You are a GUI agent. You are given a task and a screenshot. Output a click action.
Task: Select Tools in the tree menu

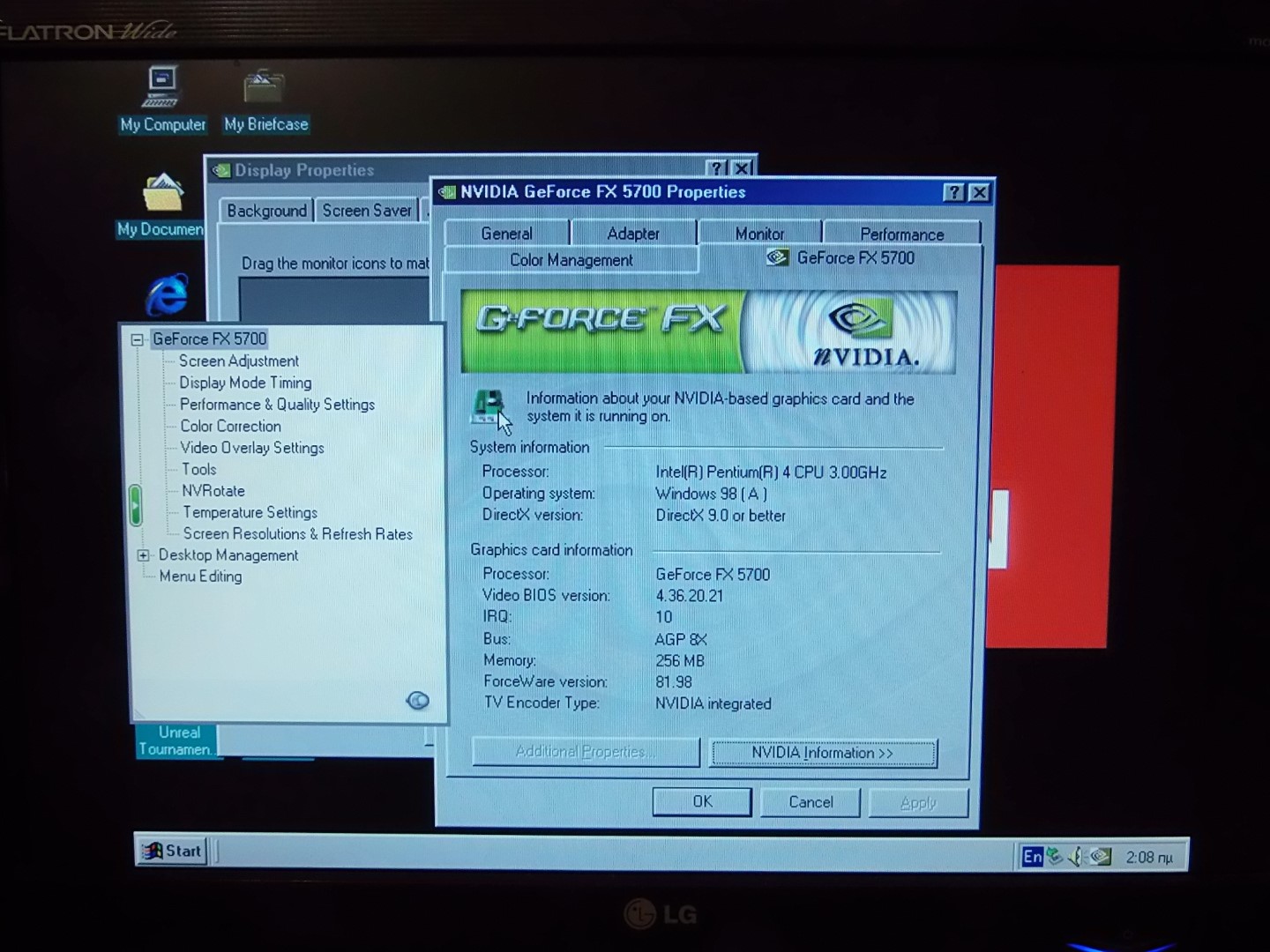[x=198, y=470]
